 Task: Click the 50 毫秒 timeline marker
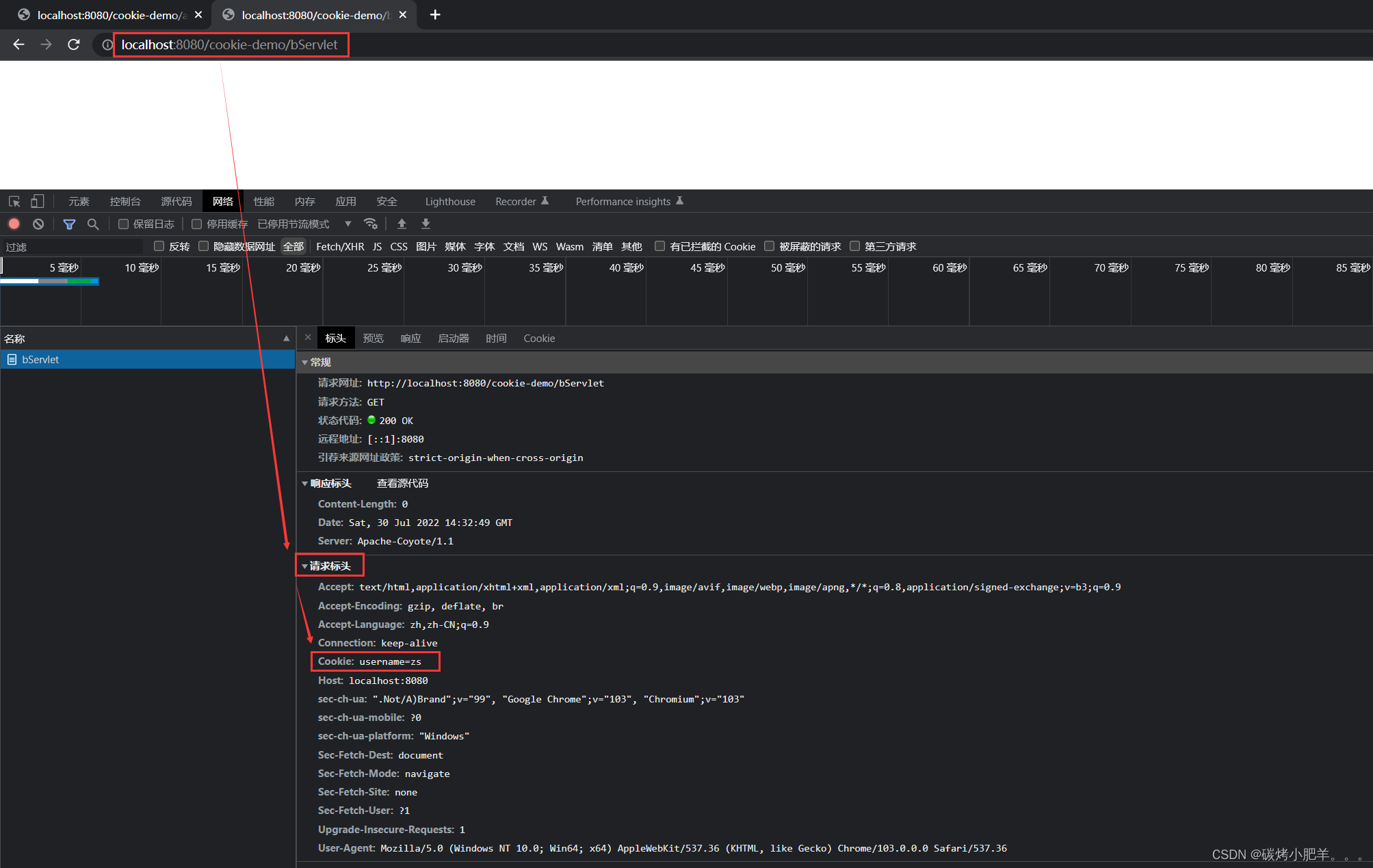[788, 267]
